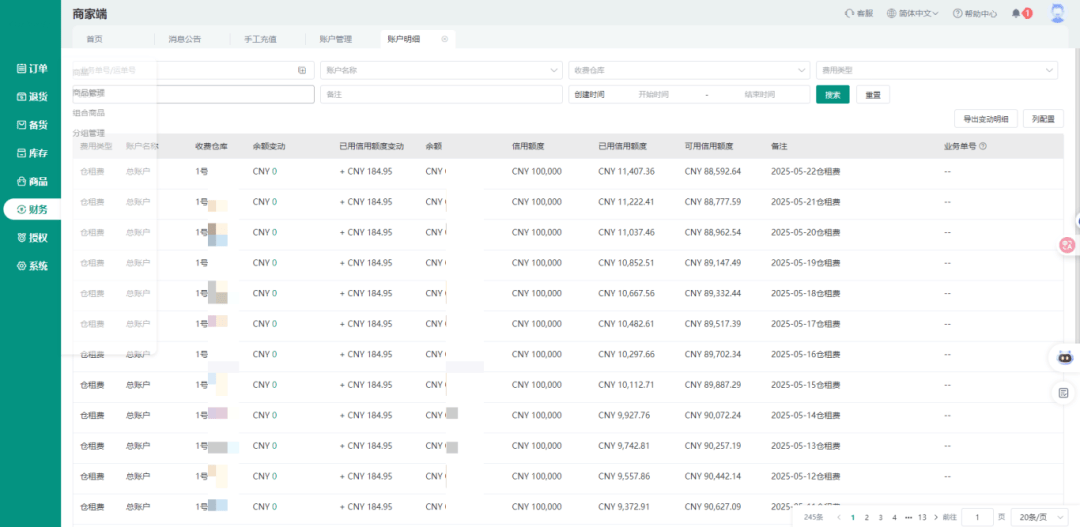The height and width of the screenshot is (527, 1080).
Task: Expand the 账户名称 dropdown
Action: 441,70
